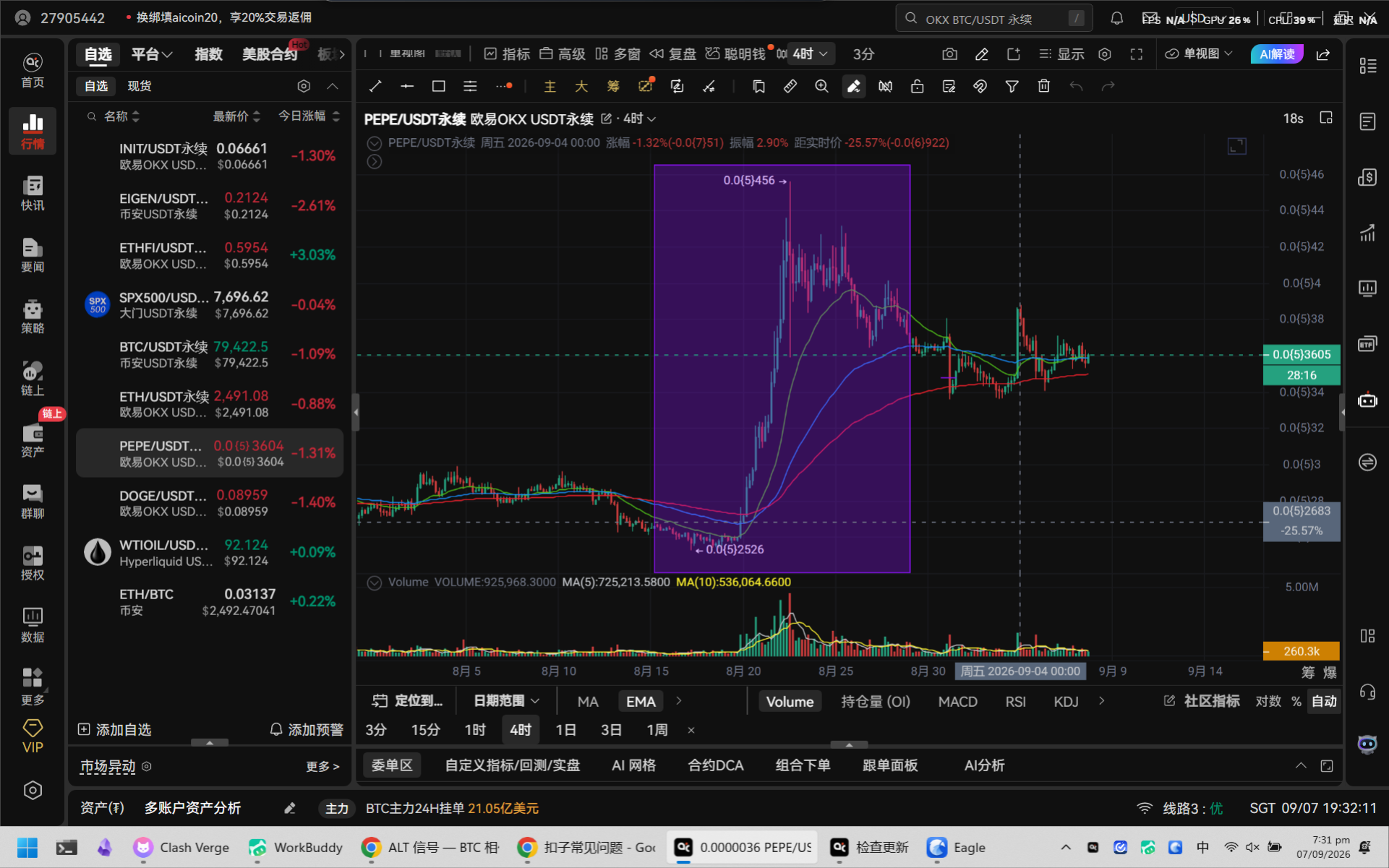Toggle the Volume sub-indicator
Image resolution: width=1389 pixels, height=868 pixels.
tap(790, 702)
